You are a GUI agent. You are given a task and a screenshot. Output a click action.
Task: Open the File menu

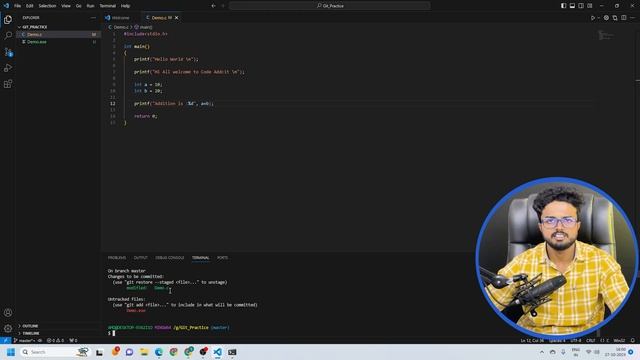point(18,6)
